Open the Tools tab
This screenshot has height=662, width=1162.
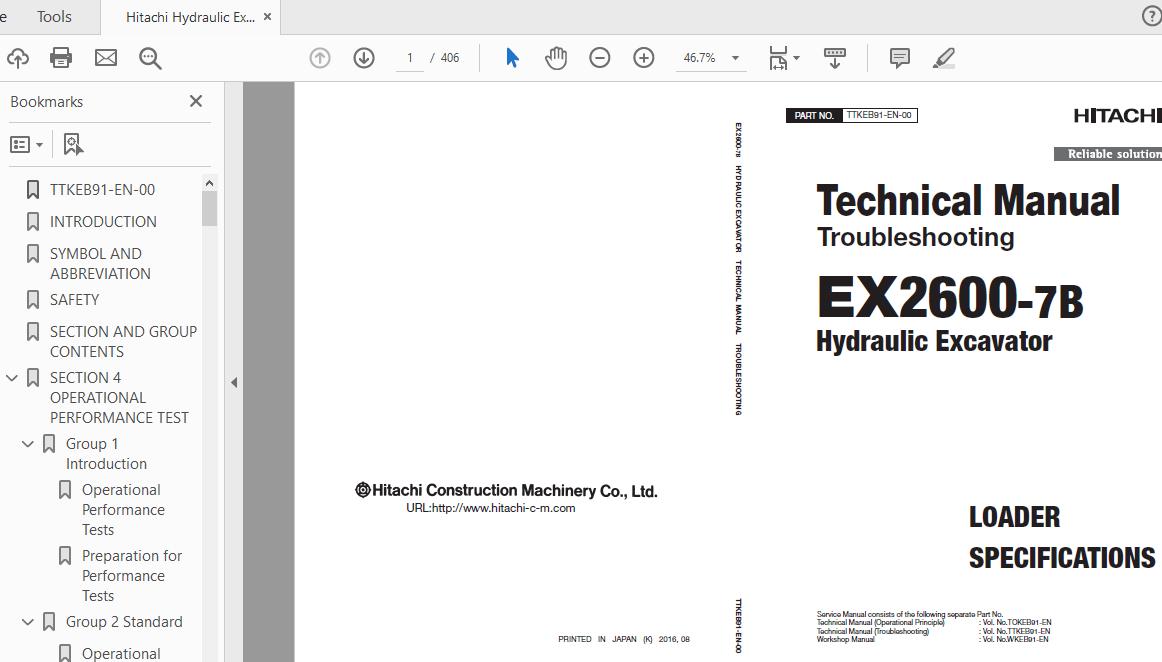point(54,16)
